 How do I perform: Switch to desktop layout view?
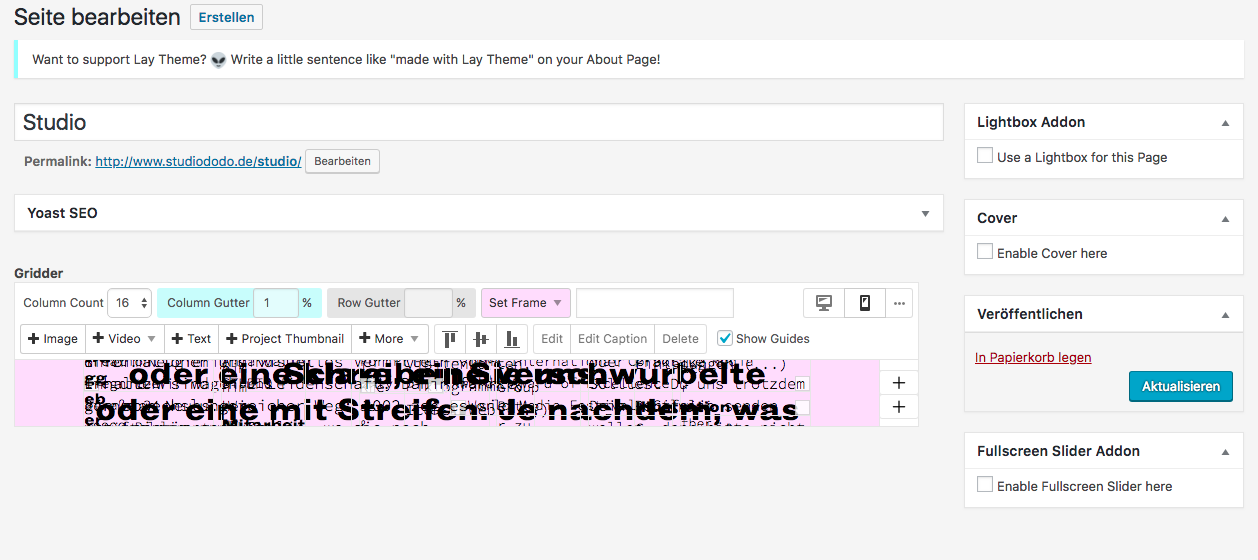coord(824,303)
